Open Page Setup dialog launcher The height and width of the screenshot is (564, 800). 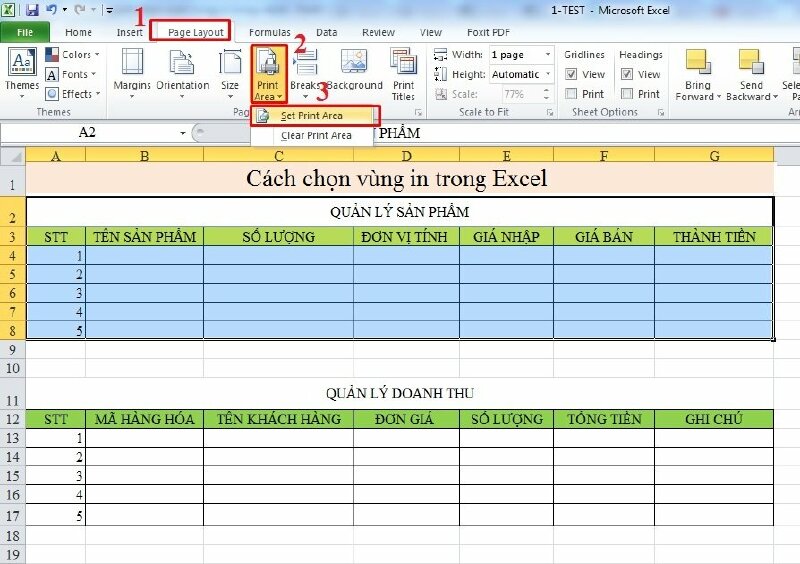[x=418, y=112]
